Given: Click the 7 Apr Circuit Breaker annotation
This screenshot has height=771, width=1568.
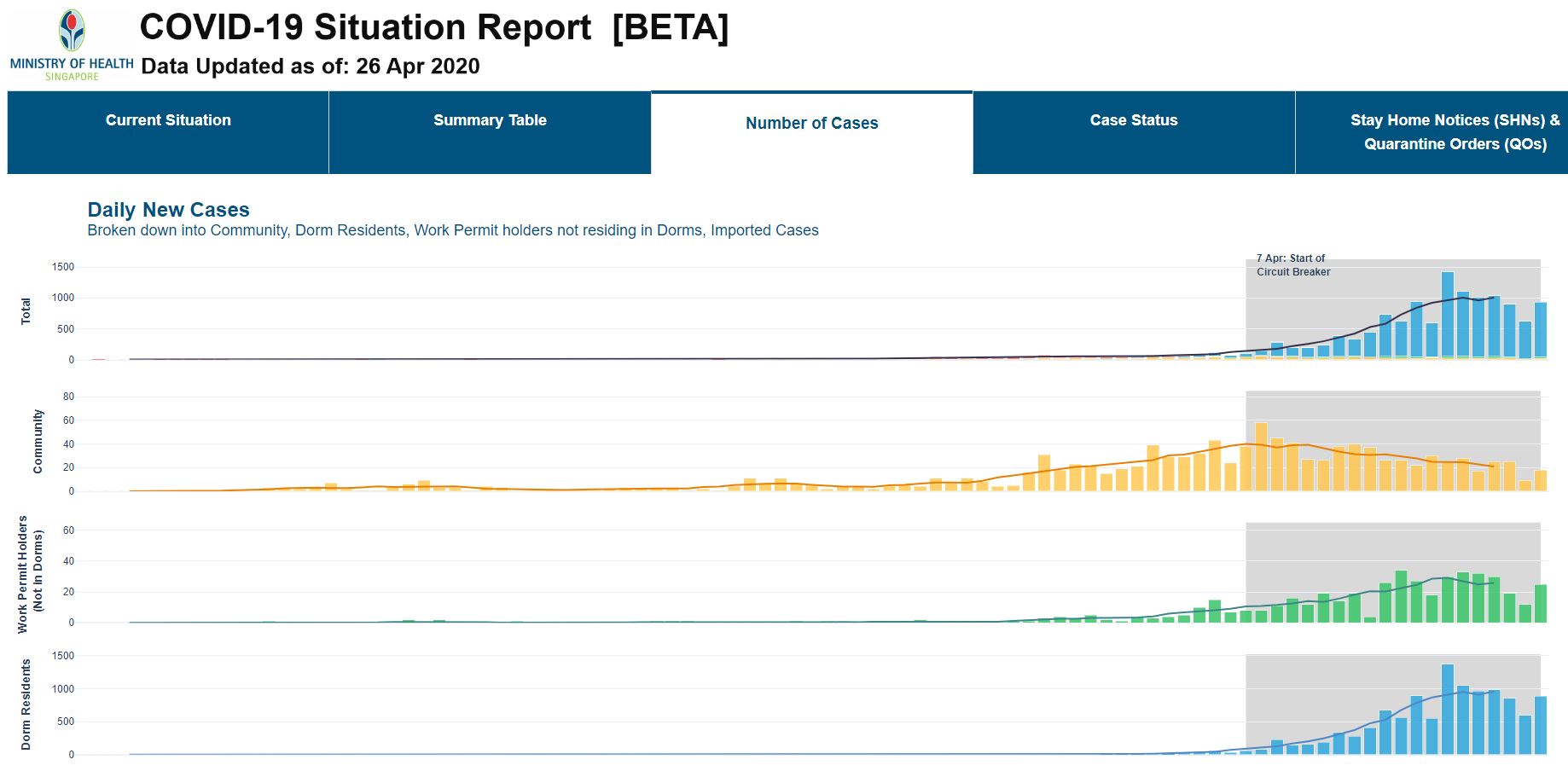Looking at the screenshot, I should coord(1292,265).
